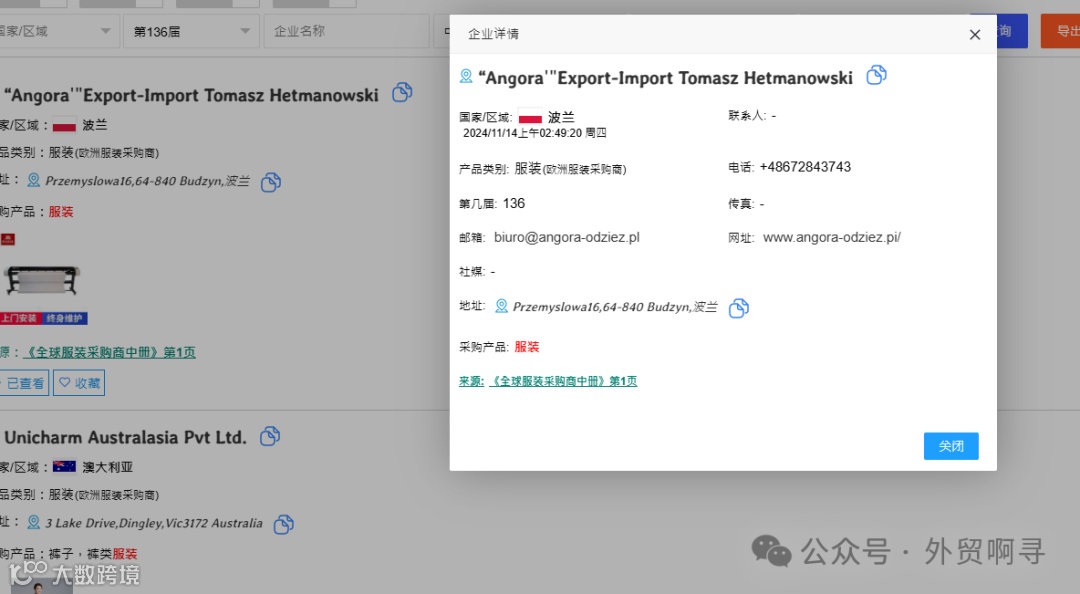The image size is (1080, 594).
Task: Copy the address icon in the dialog
Action: tap(738, 307)
